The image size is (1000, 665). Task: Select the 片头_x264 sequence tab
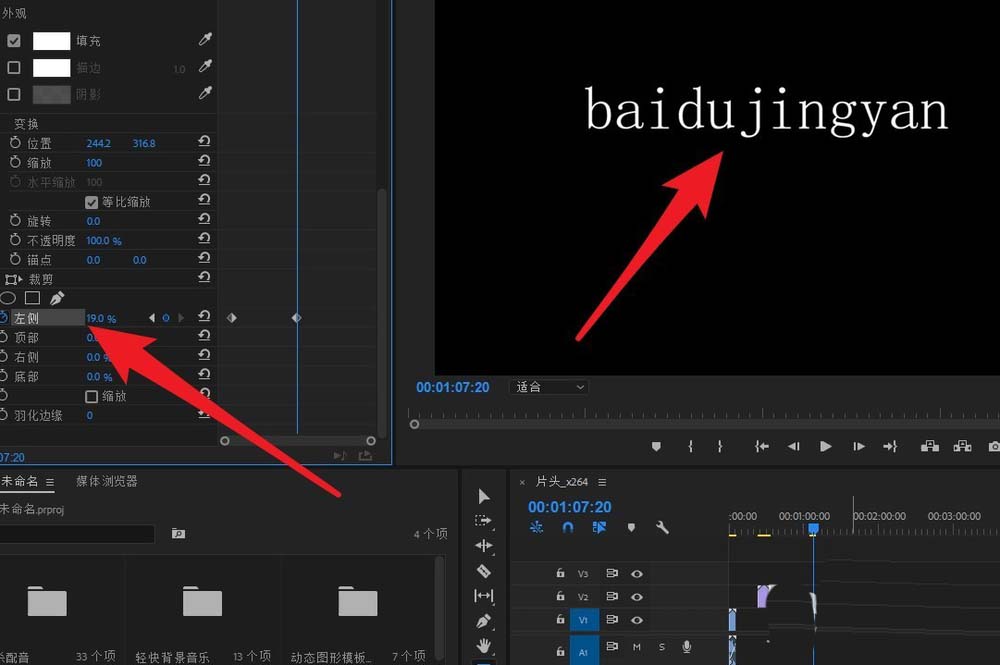[x=561, y=482]
